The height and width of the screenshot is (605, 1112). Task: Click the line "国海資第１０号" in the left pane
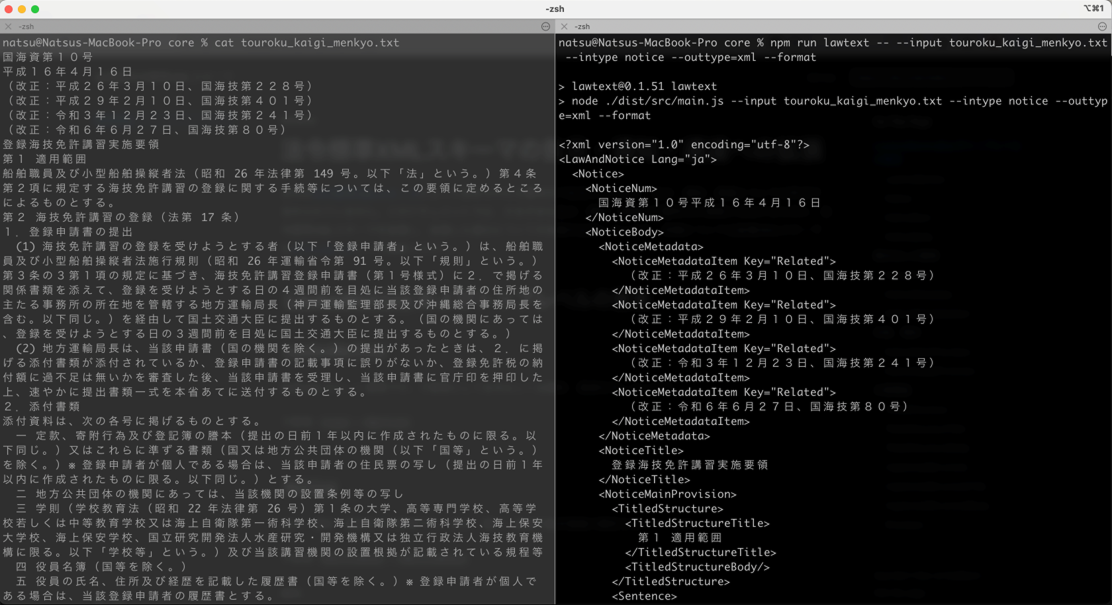[48, 57]
